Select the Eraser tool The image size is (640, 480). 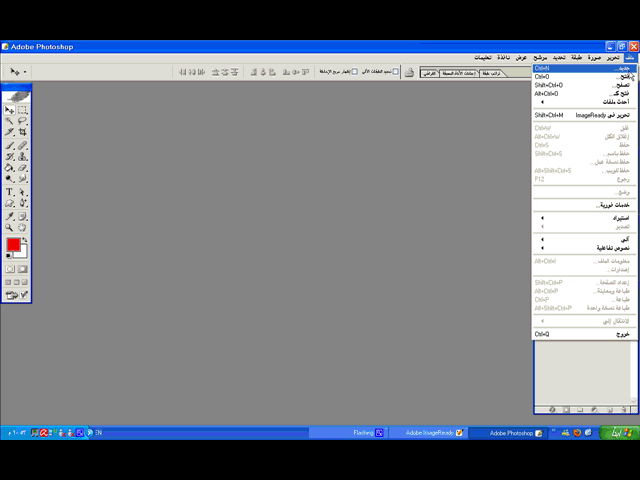point(22,168)
